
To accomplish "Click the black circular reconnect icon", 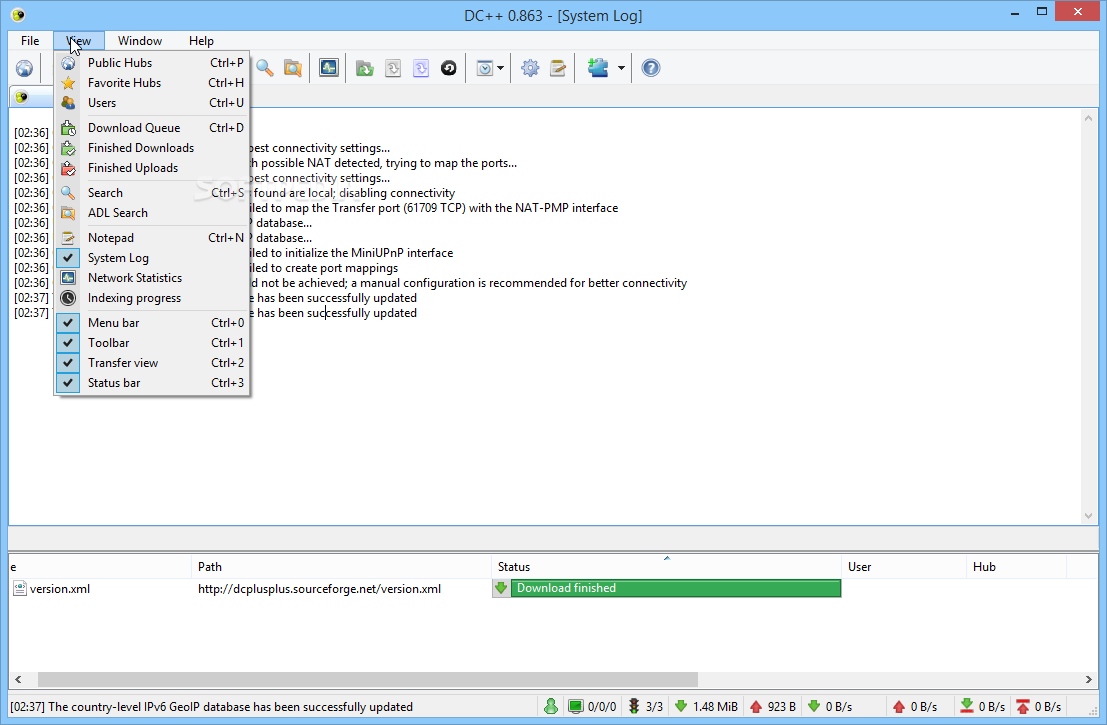I will click(448, 68).
